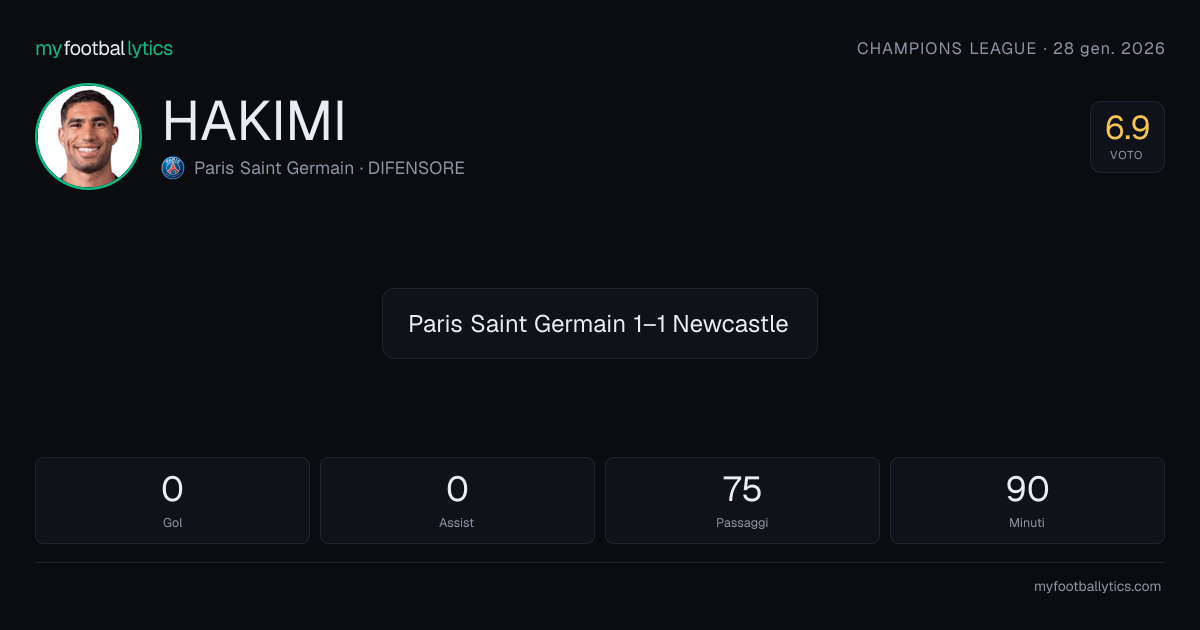The width and height of the screenshot is (1200, 630).
Task: Click the HAKIMI player name heading
Action: (254, 122)
